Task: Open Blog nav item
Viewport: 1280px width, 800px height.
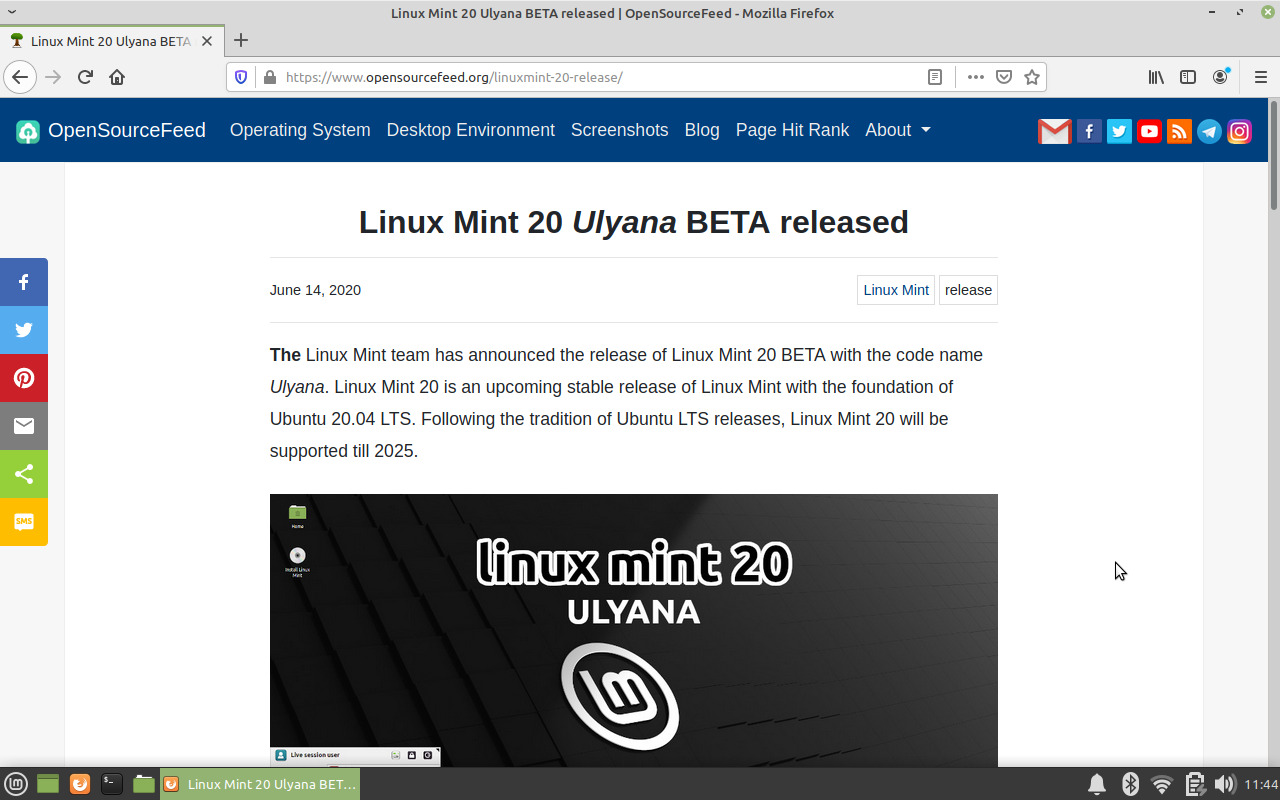Action: pos(702,130)
